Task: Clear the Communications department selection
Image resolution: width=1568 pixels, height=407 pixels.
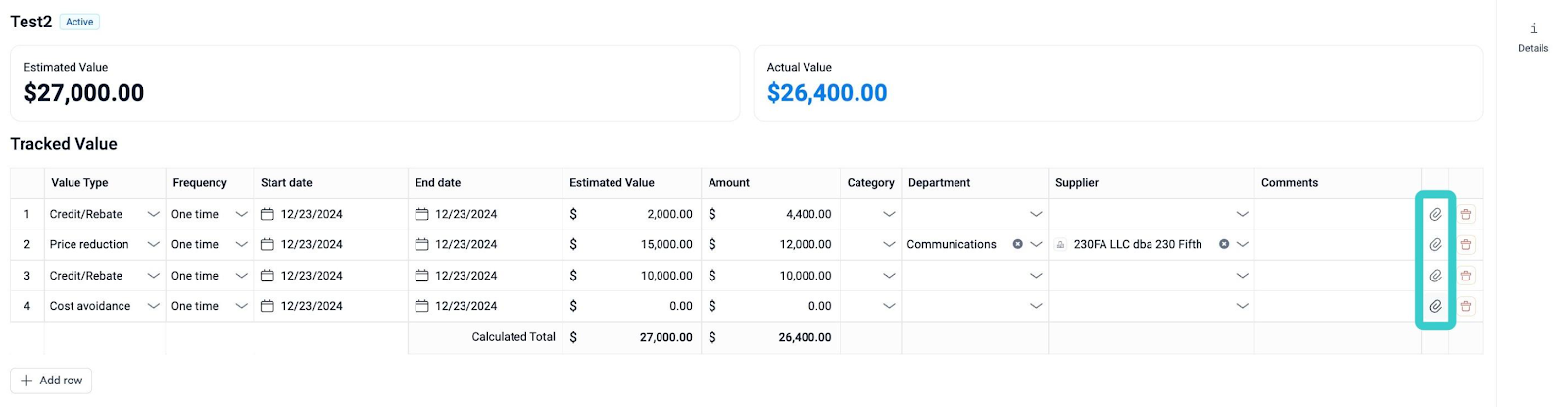Action: [x=1017, y=244]
